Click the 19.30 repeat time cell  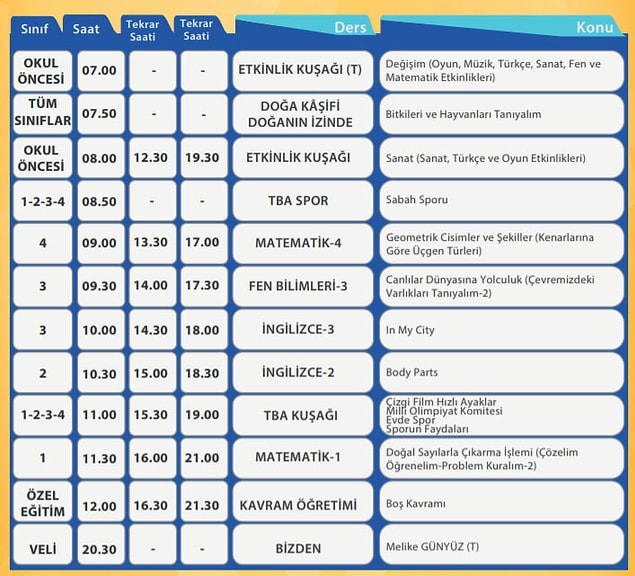click(204, 158)
